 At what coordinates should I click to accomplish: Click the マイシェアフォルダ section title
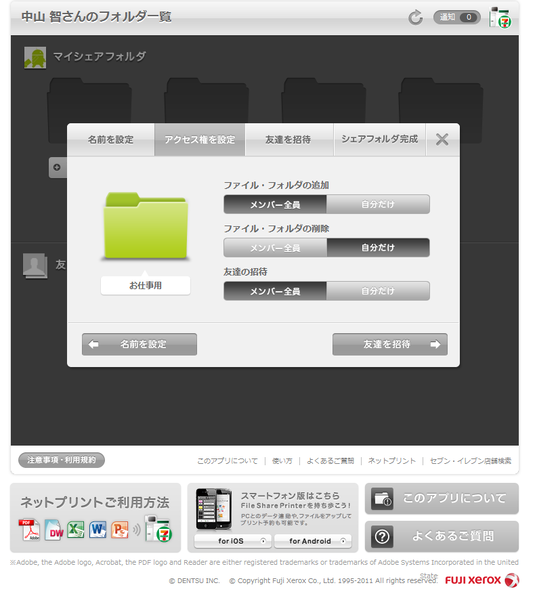click(x=100, y=58)
